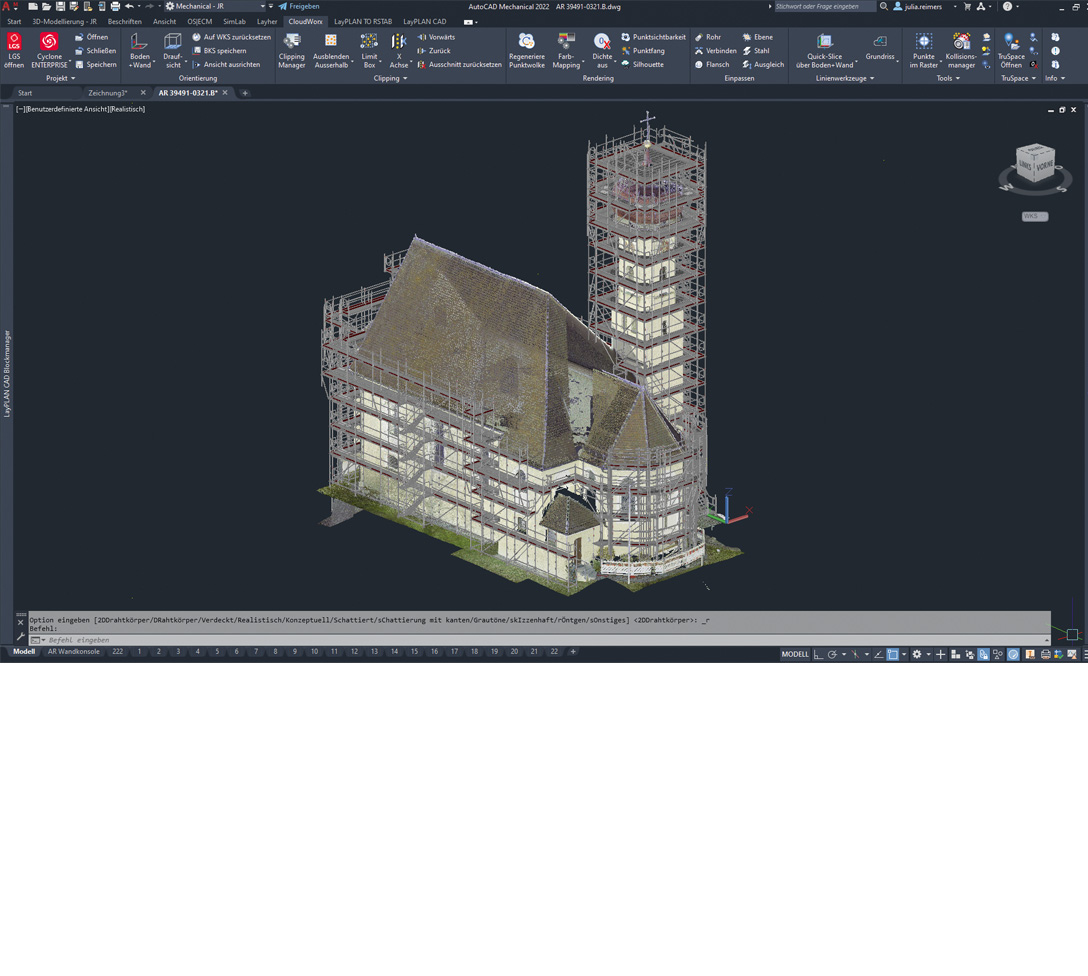Click the Freigeben share button
Image resolution: width=1088 pixels, height=976 pixels.
(299, 6)
